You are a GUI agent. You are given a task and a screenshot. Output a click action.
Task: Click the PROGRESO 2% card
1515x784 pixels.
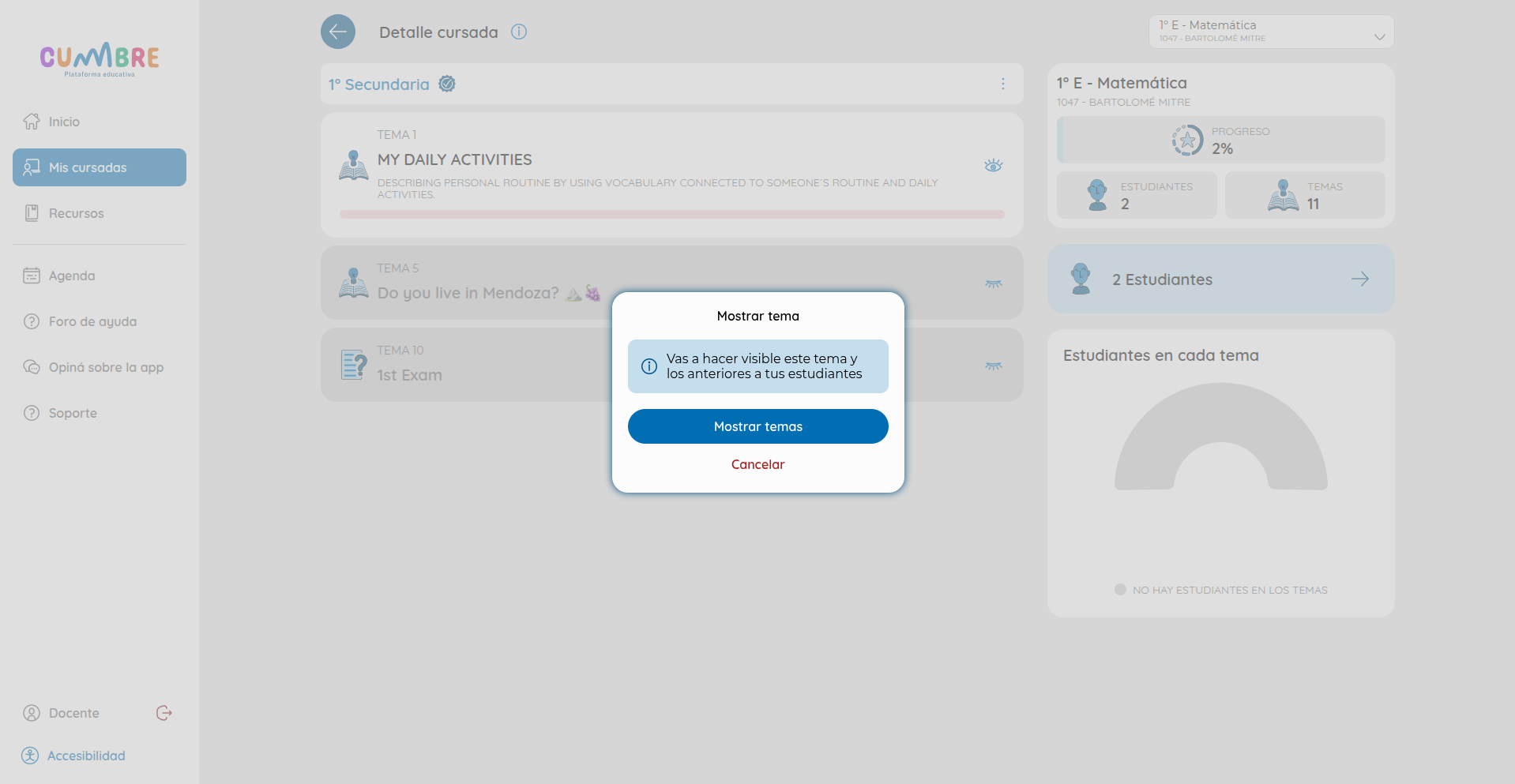(1220, 140)
